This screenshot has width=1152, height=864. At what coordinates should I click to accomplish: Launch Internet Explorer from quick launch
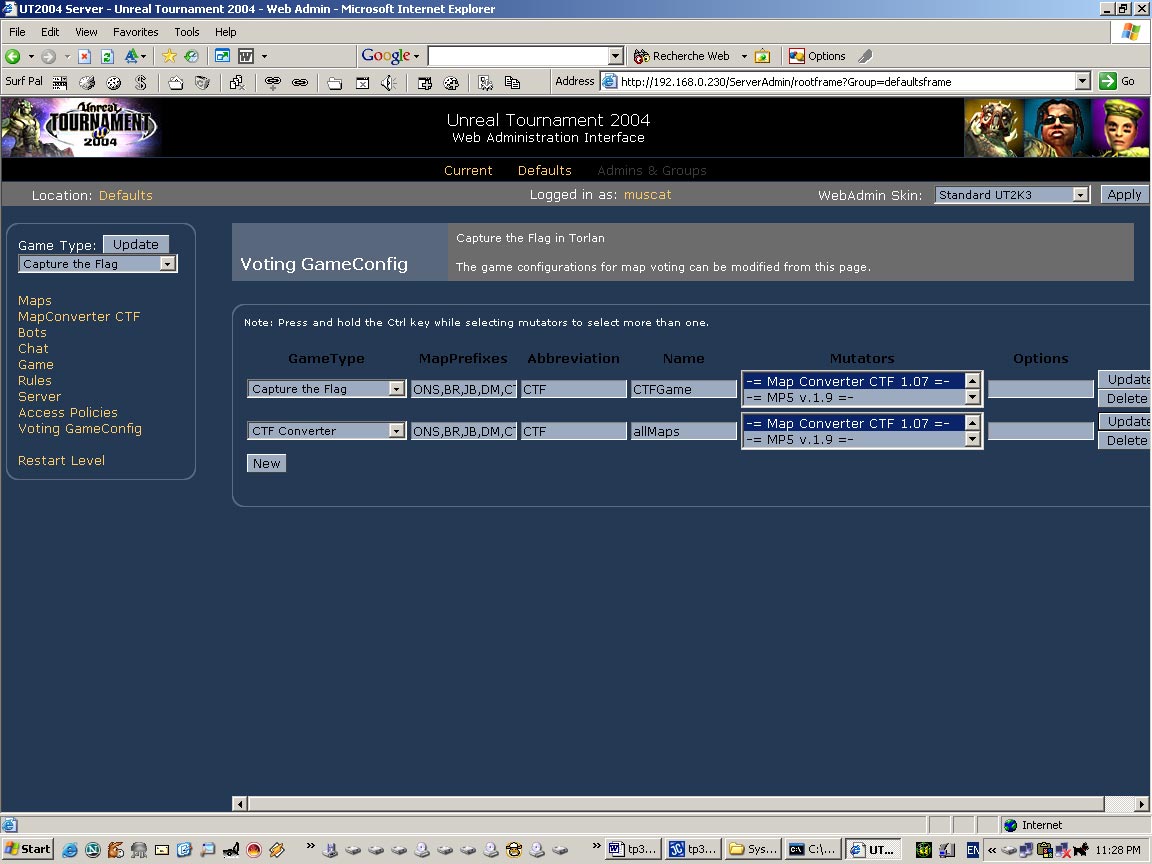click(x=70, y=850)
